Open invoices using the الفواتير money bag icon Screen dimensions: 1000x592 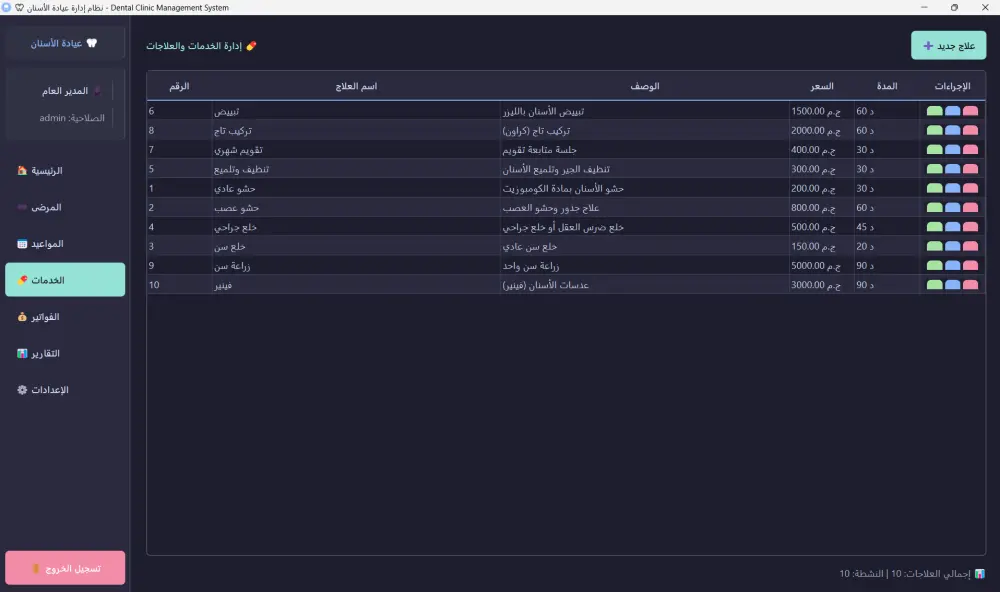[x=22, y=316]
